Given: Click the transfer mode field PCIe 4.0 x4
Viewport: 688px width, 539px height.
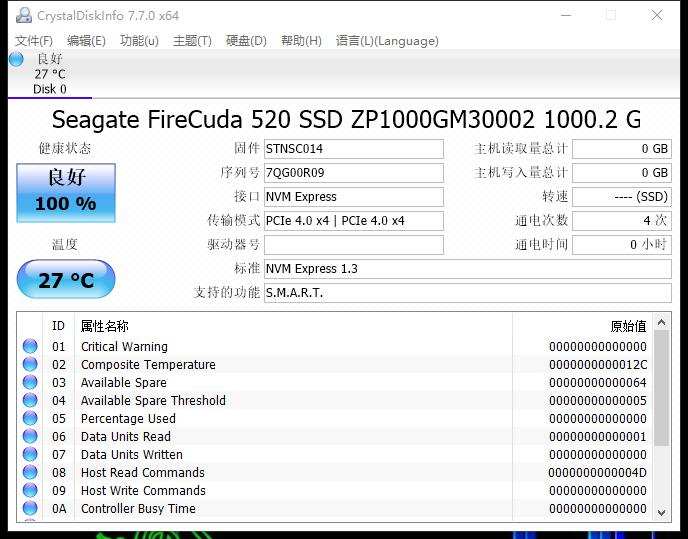Looking at the screenshot, I should [x=354, y=221].
